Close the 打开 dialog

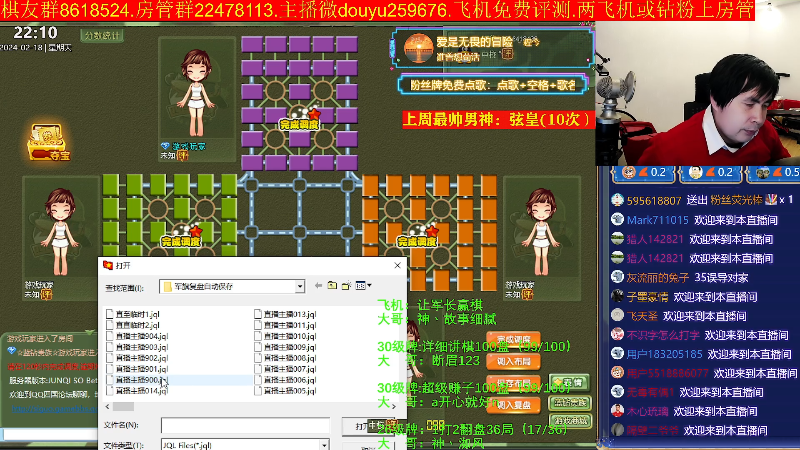pyautogui.click(x=397, y=265)
